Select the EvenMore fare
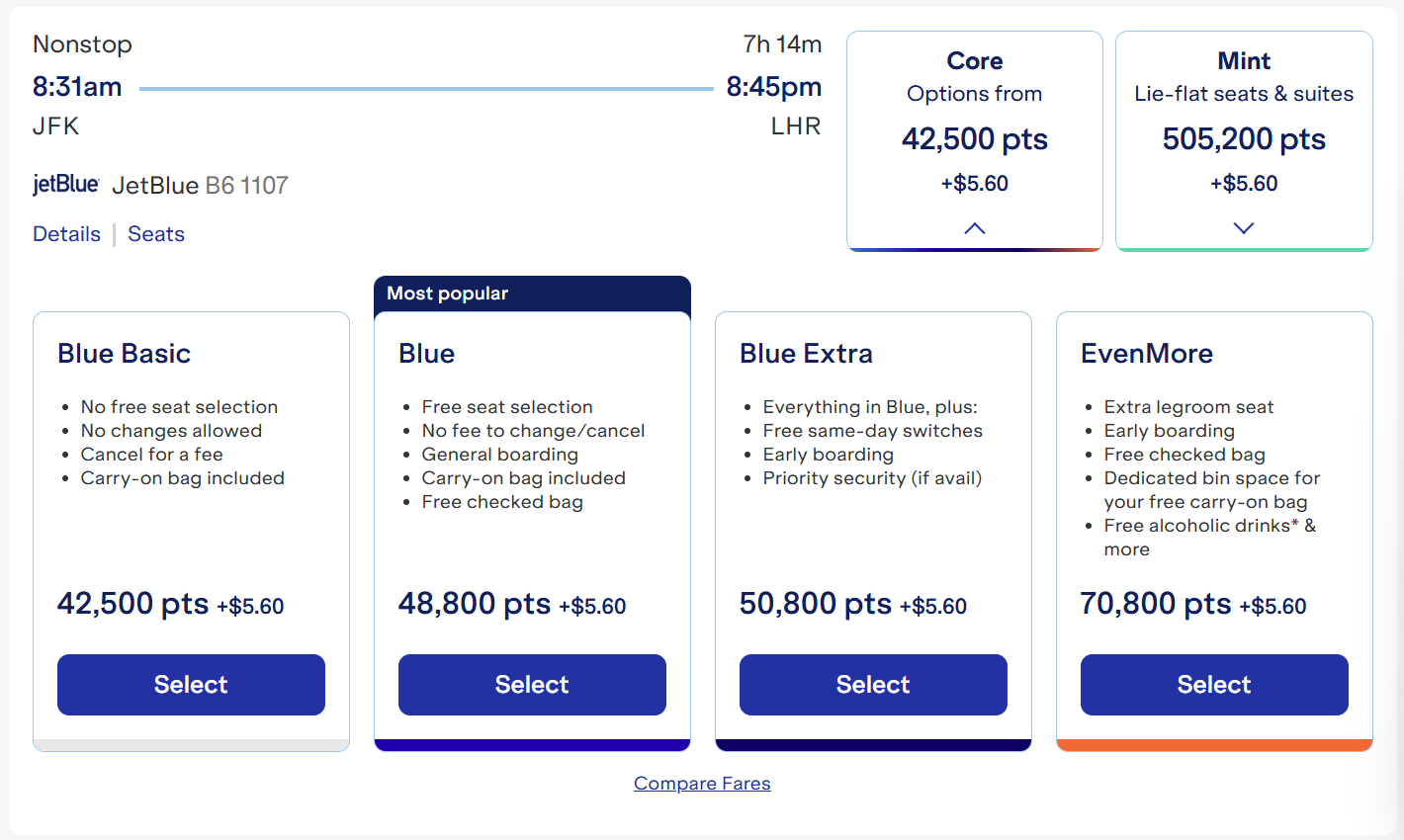1404x840 pixels. point(1213,684)
